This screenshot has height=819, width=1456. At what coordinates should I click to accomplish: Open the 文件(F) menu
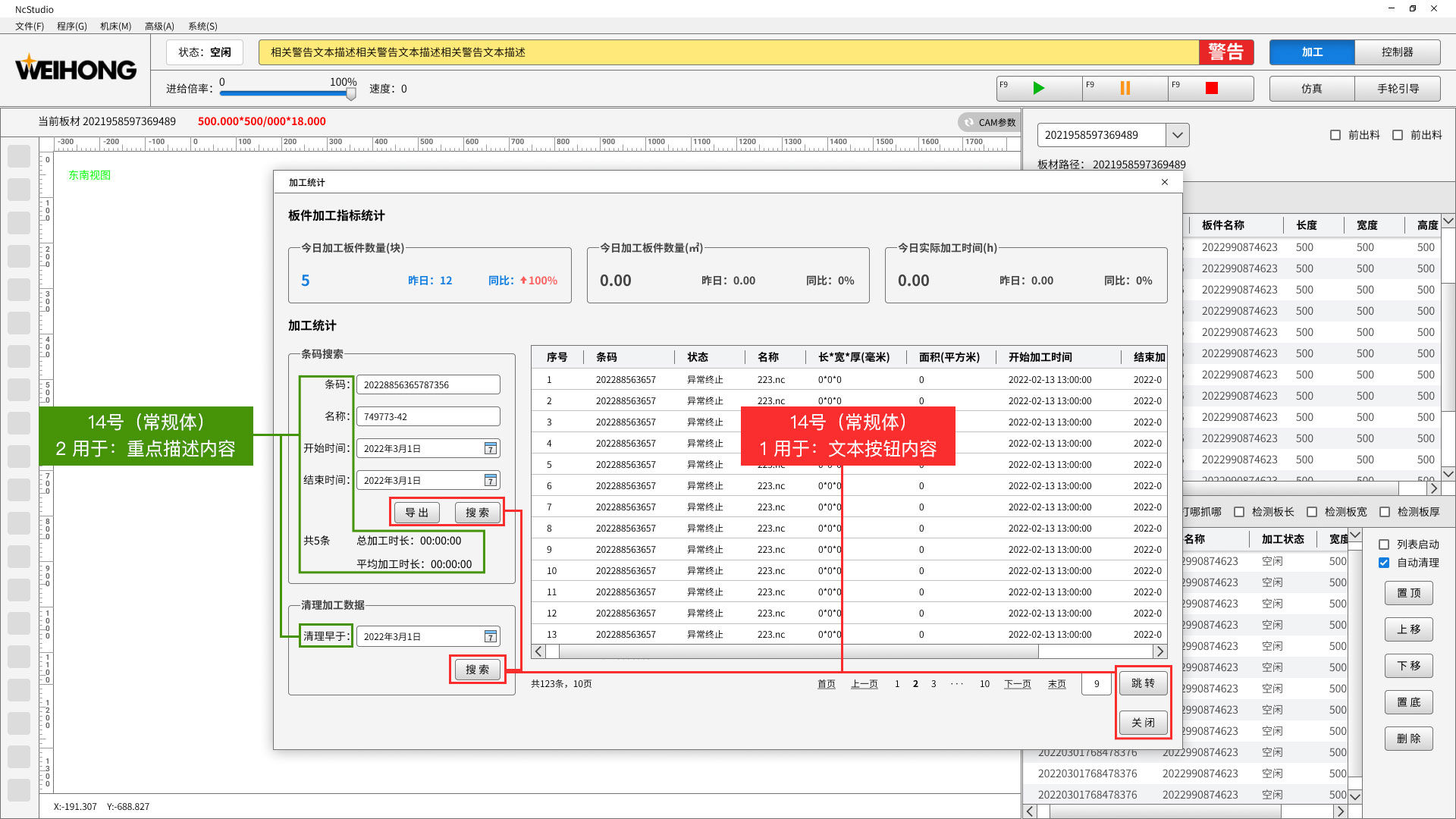coord(30,26)
